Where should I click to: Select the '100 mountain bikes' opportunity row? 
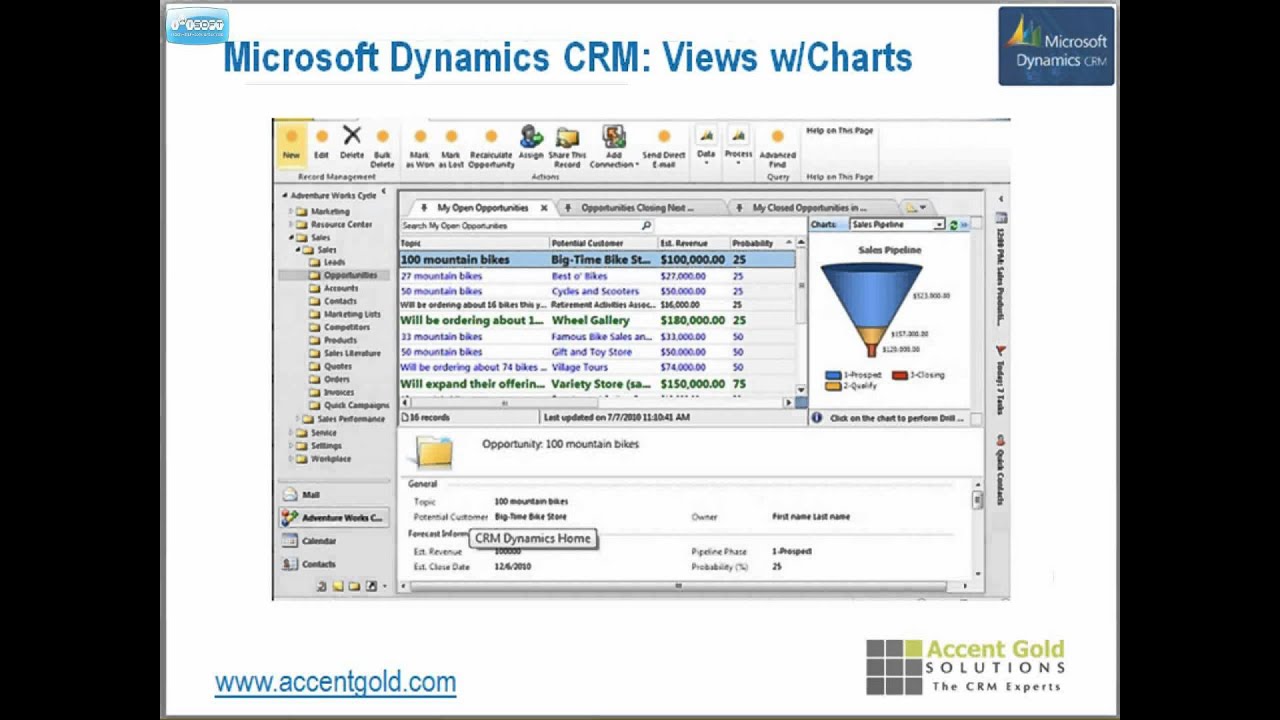click(597, 260)
